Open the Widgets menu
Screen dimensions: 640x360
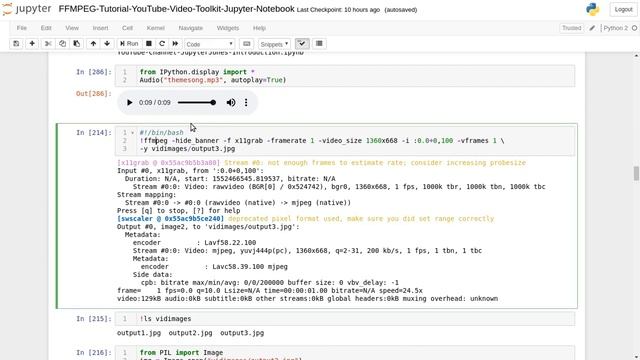[228, 28]
